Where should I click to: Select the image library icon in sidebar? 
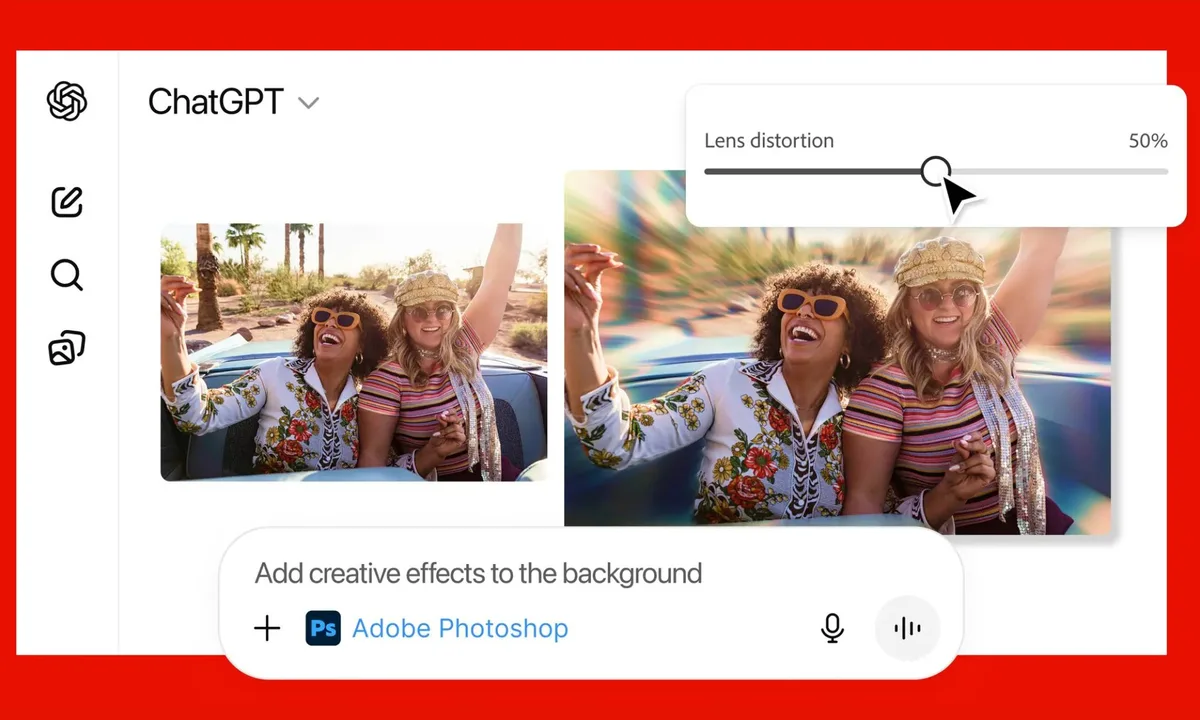[66, 347]
